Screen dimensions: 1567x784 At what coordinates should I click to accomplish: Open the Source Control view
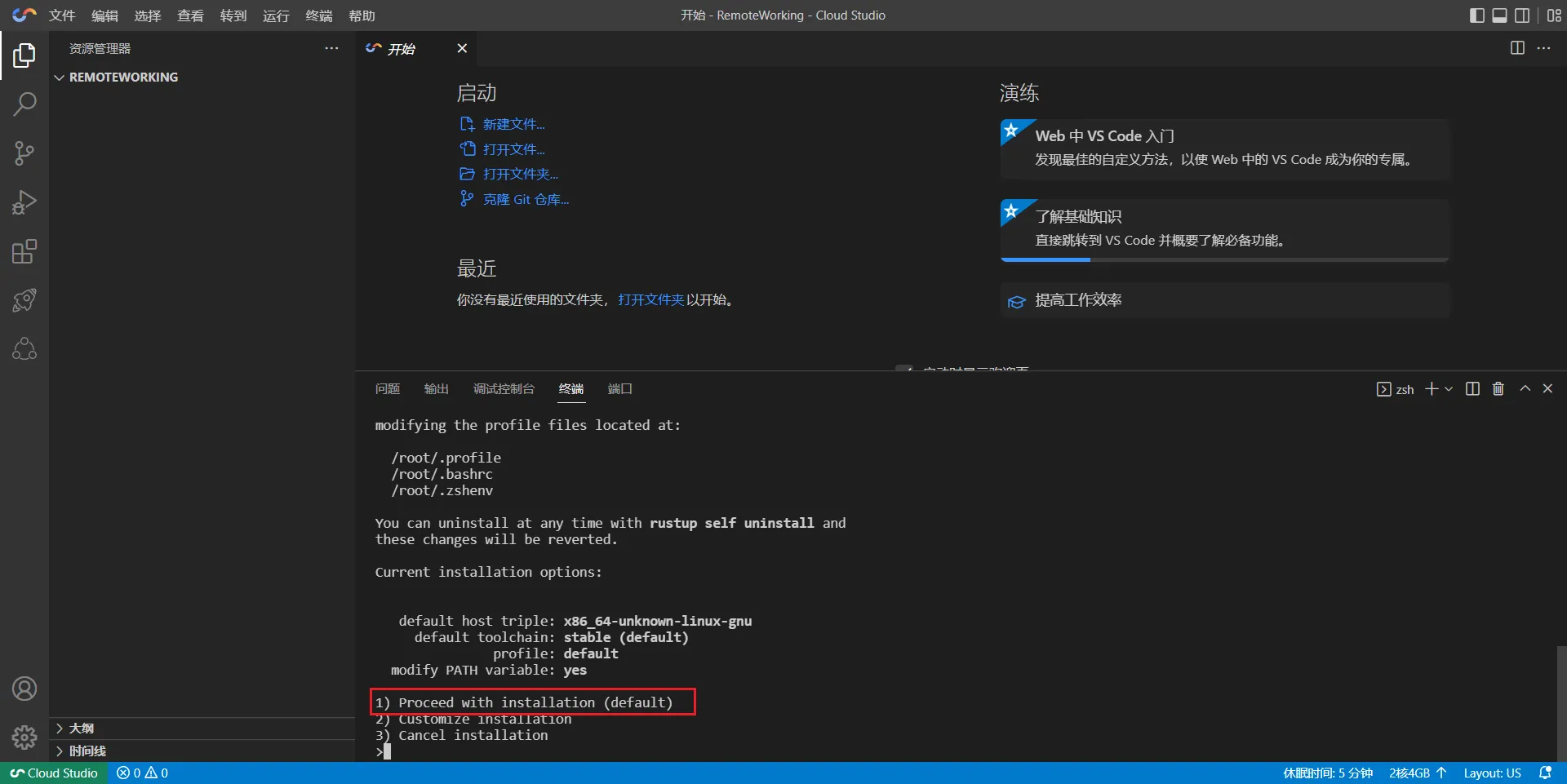pyautogui.click(x=24, y=153)
